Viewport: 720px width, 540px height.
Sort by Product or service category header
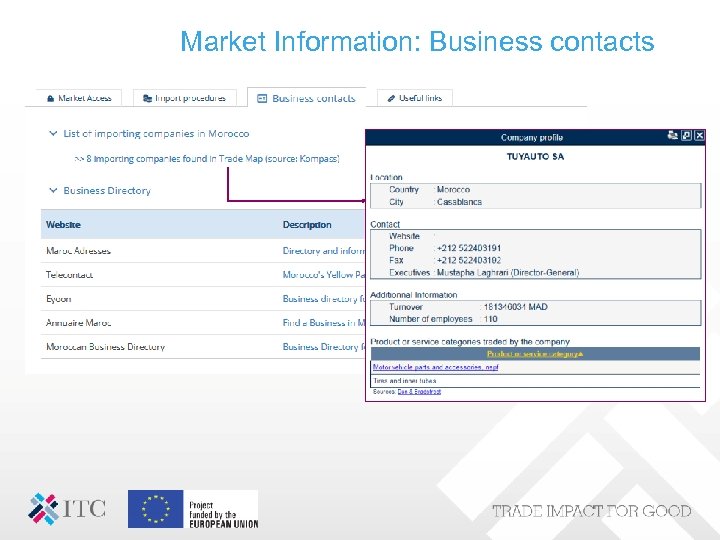pyautogui.click(x=535, y=354)
